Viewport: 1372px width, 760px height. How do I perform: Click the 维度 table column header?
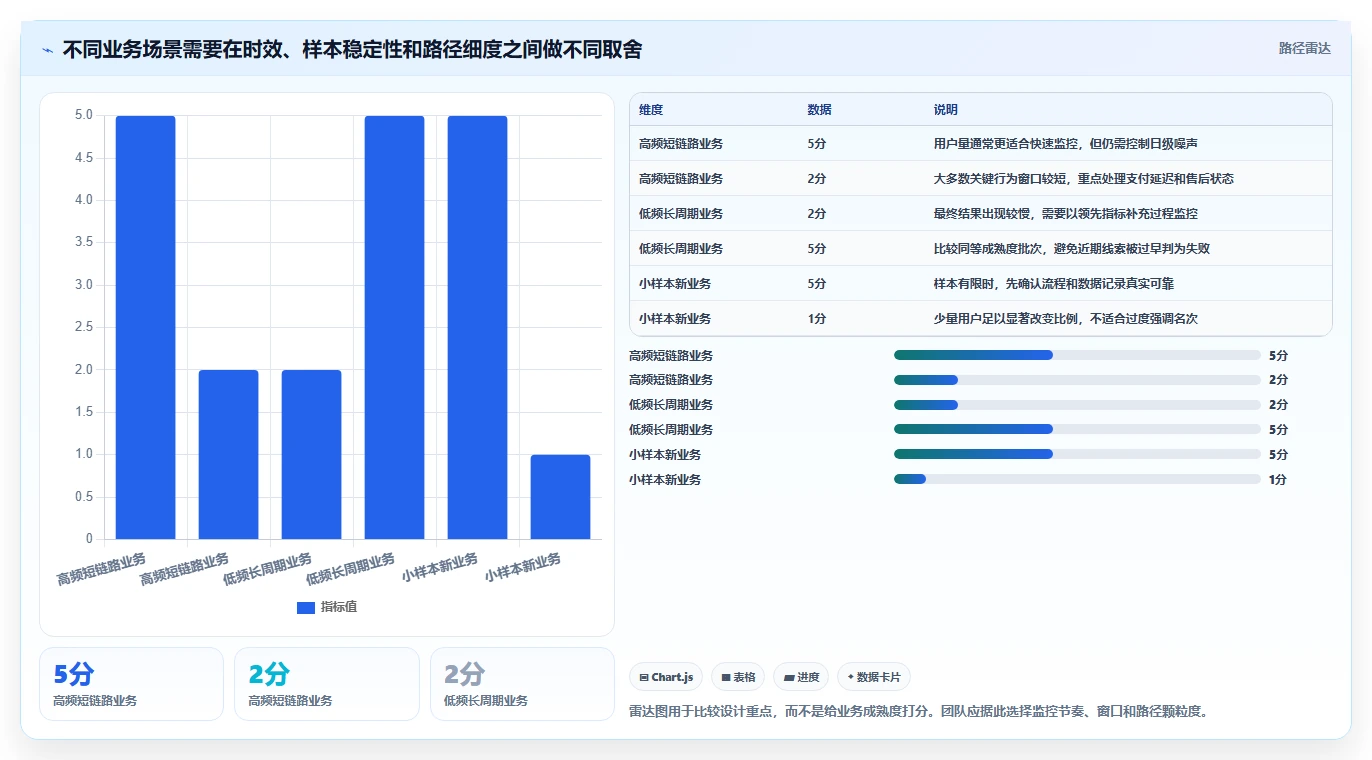tap(651, 110)
